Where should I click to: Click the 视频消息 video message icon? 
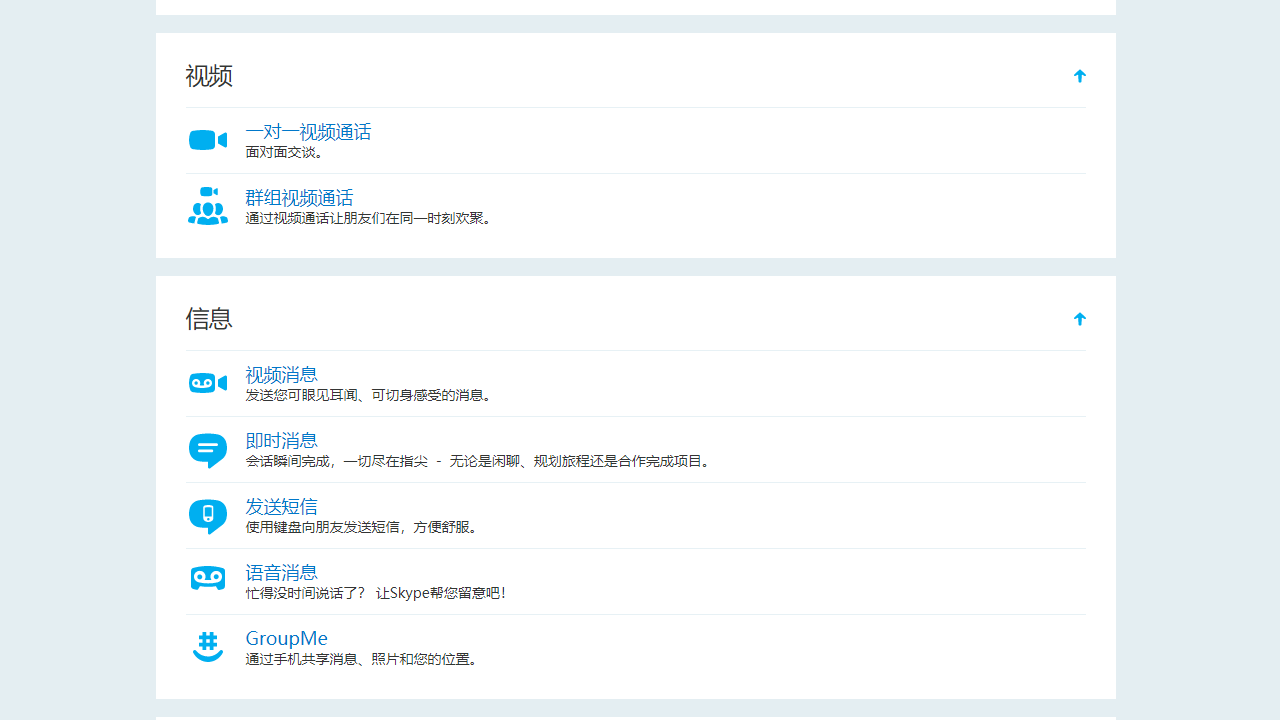(207, 383)
